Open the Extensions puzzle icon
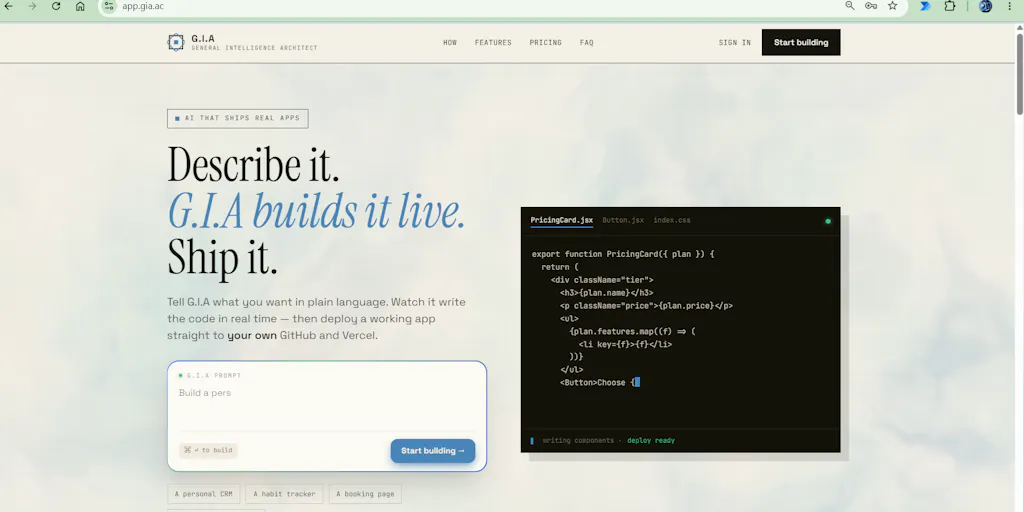The width and height of the screenshot is (1024, 512). pyautogui.click(x=950, y=6)
